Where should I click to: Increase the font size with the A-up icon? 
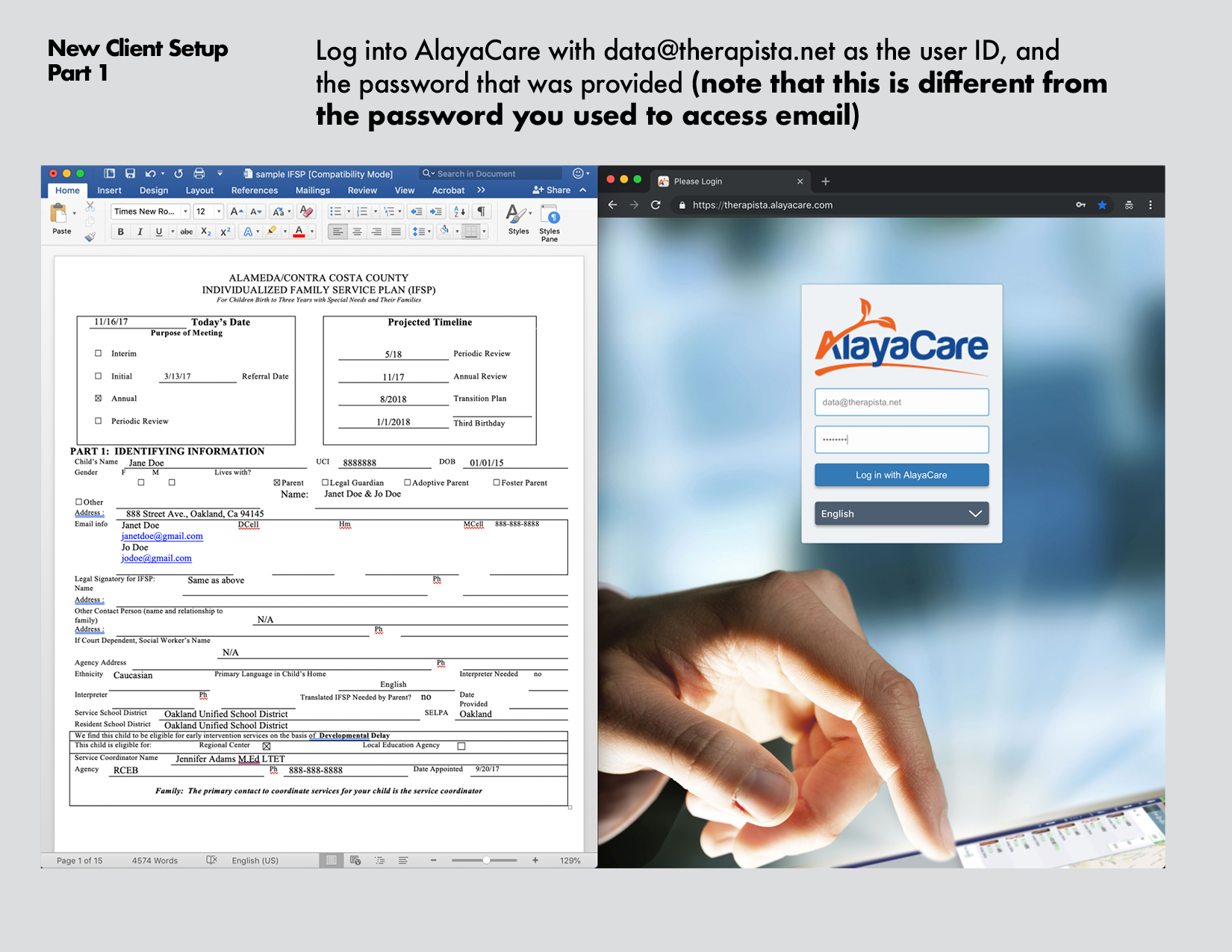click(x=236, y=211)
